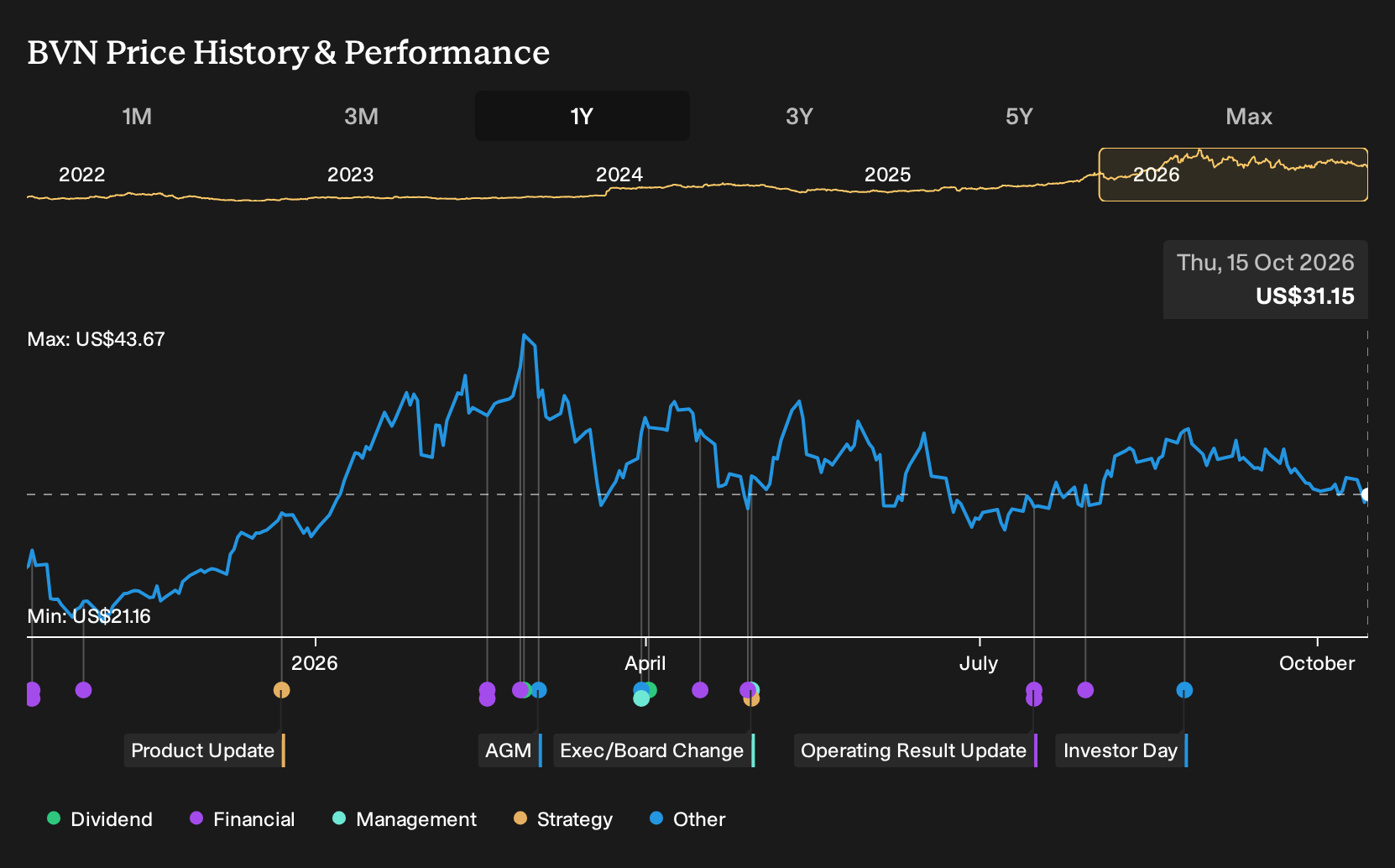This screenshot has width=1395, height=868.
Task: Click the Min: US$21.16 label
Action: [x=89, y=616]
